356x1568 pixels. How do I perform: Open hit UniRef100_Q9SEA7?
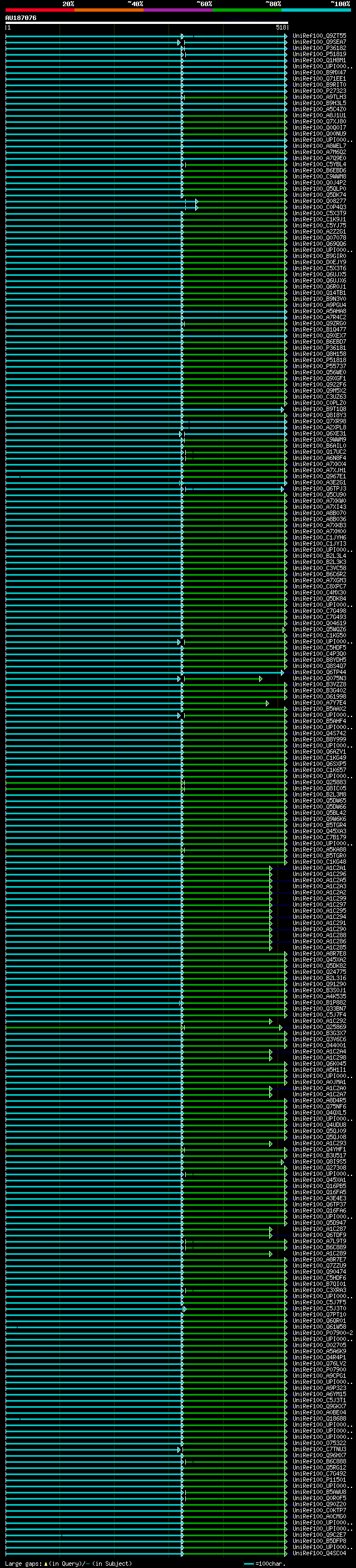coord(319,42)
